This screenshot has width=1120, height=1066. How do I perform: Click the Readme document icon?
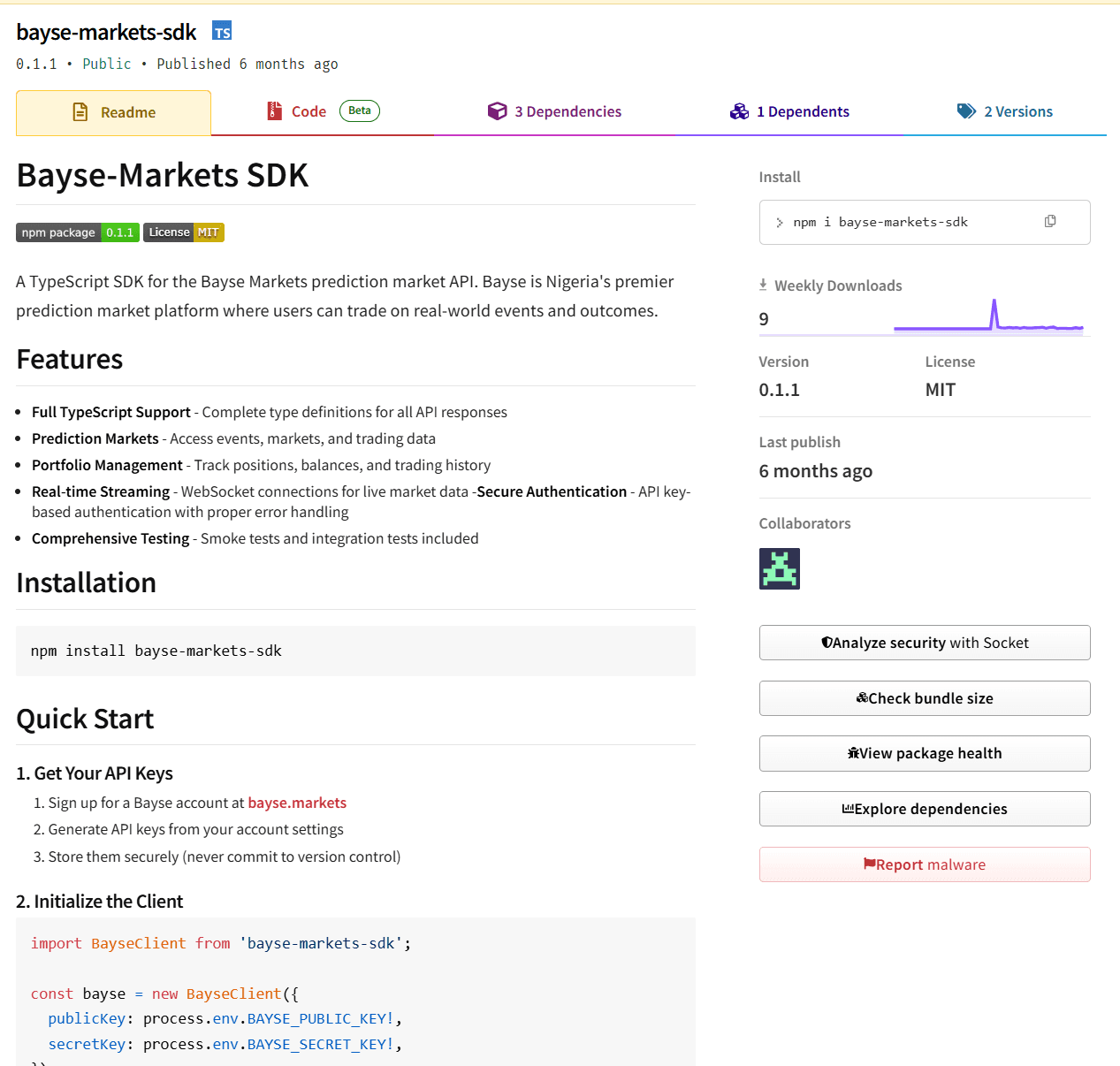coord(80,112)
